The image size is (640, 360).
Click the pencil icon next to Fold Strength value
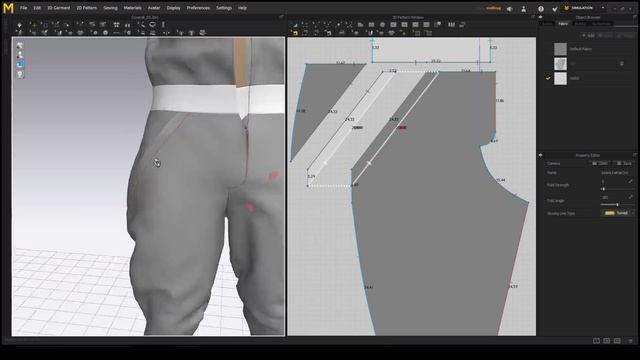click(631, 181)
